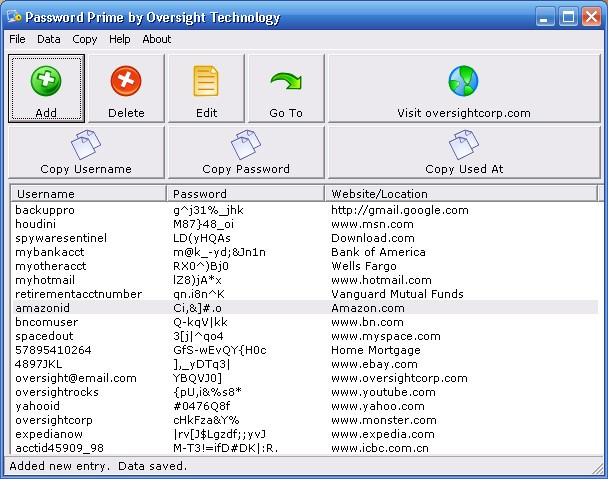Select the amazonid username
608x479 pixels.
coord(43,308)
